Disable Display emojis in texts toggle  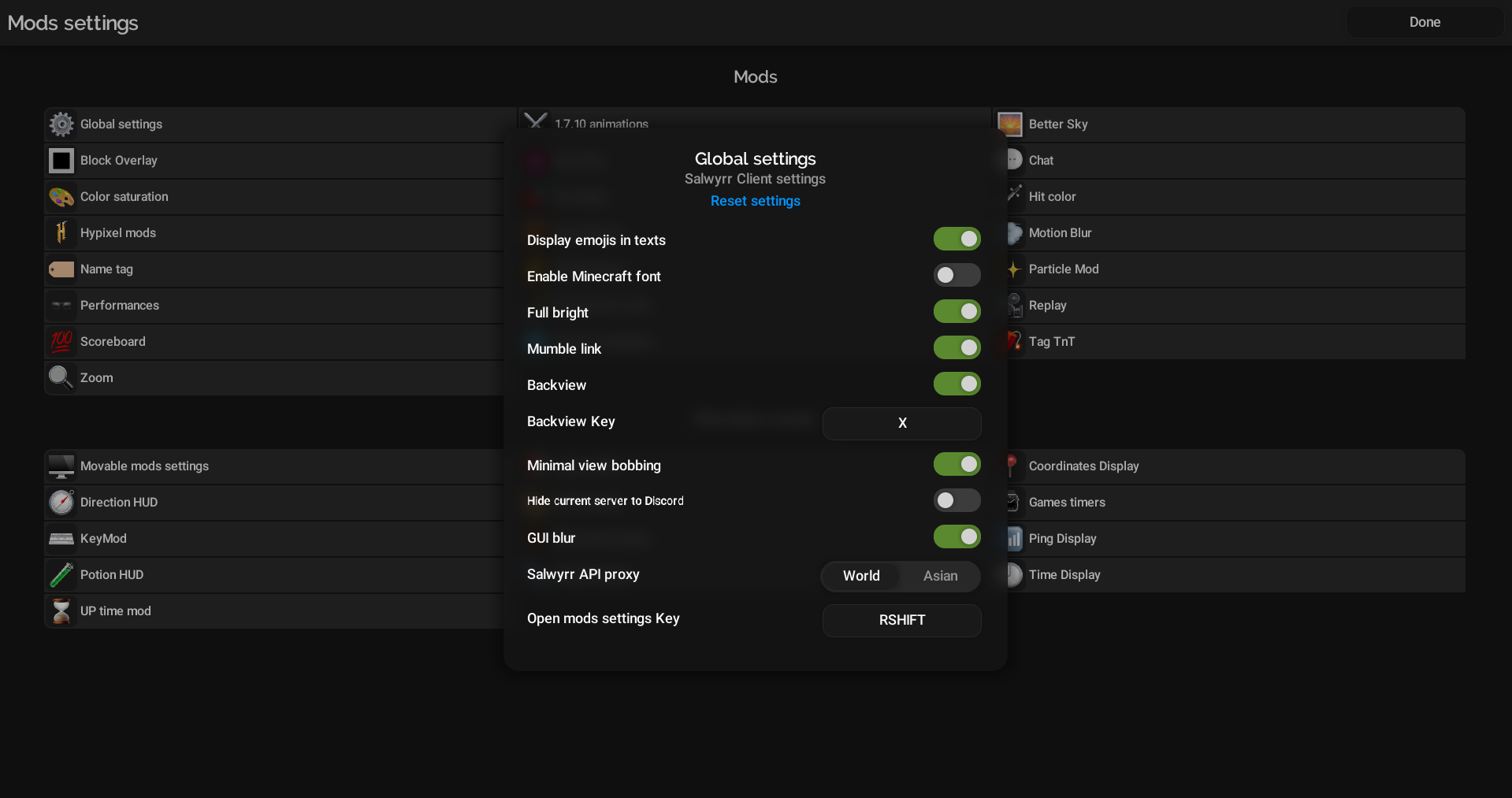pos(957,239)
